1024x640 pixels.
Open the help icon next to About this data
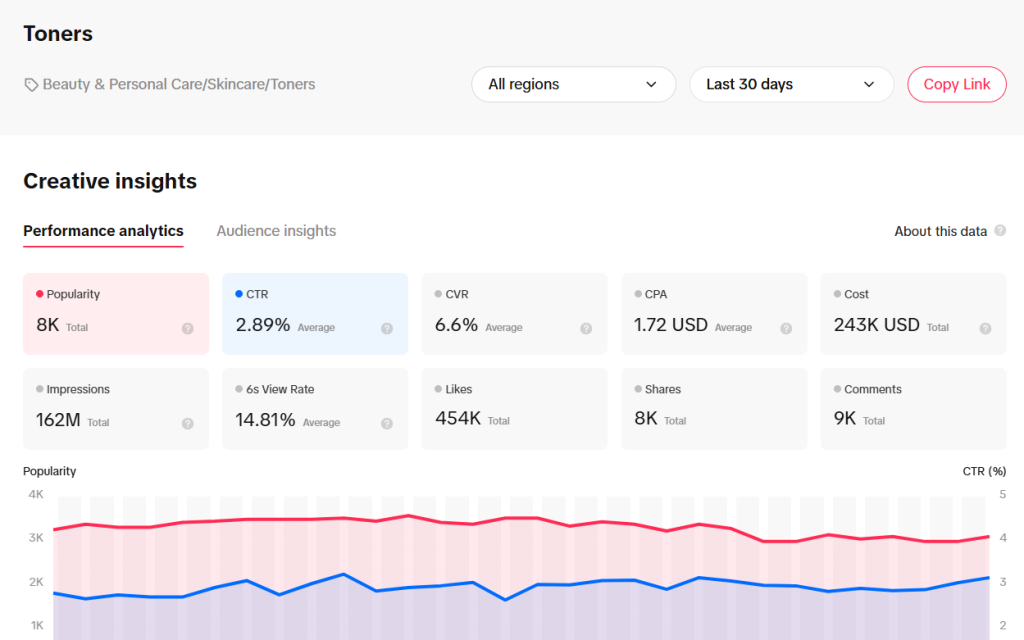(1000, 231)
